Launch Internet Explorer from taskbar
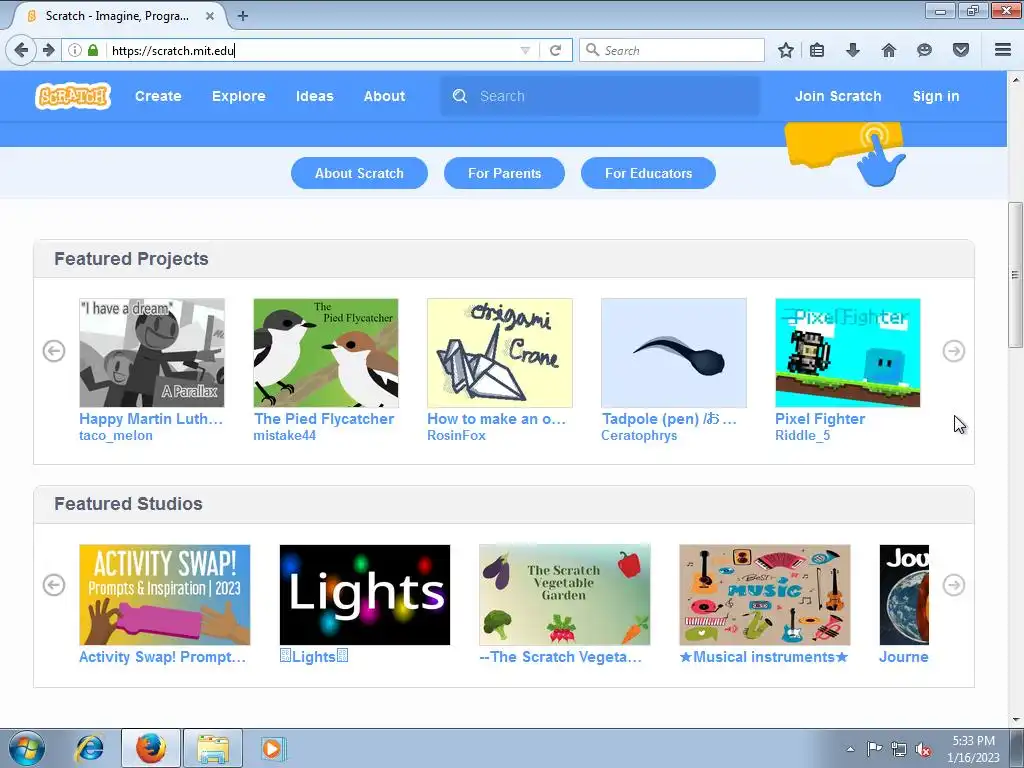Viewport: 1024px width, 768px height. coord(89,748)
